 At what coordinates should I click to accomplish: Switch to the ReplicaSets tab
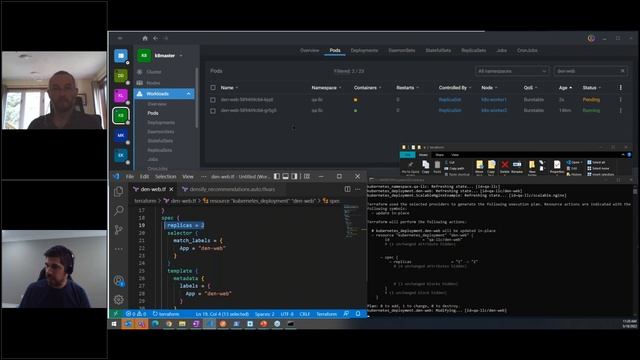tap(473, 51)
